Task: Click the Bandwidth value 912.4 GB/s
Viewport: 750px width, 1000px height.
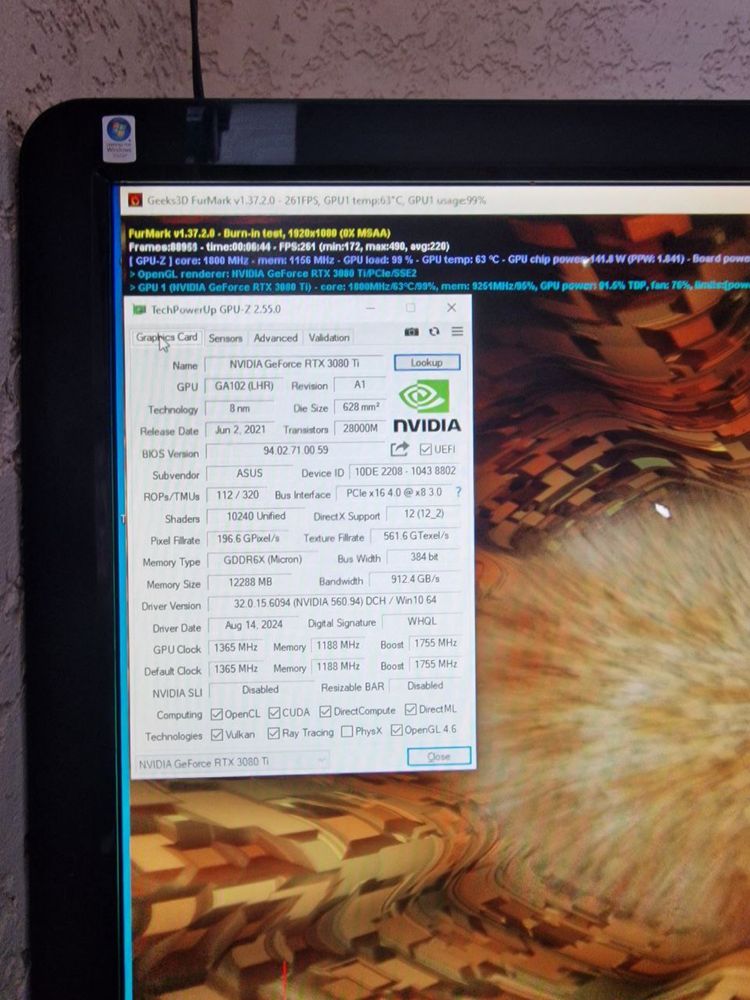Action: (415, 579)
